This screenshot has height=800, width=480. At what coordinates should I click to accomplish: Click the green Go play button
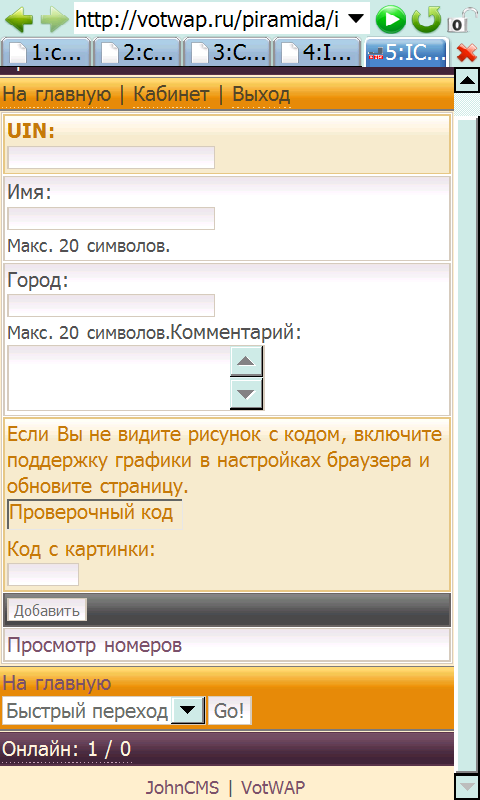(391, 20)
